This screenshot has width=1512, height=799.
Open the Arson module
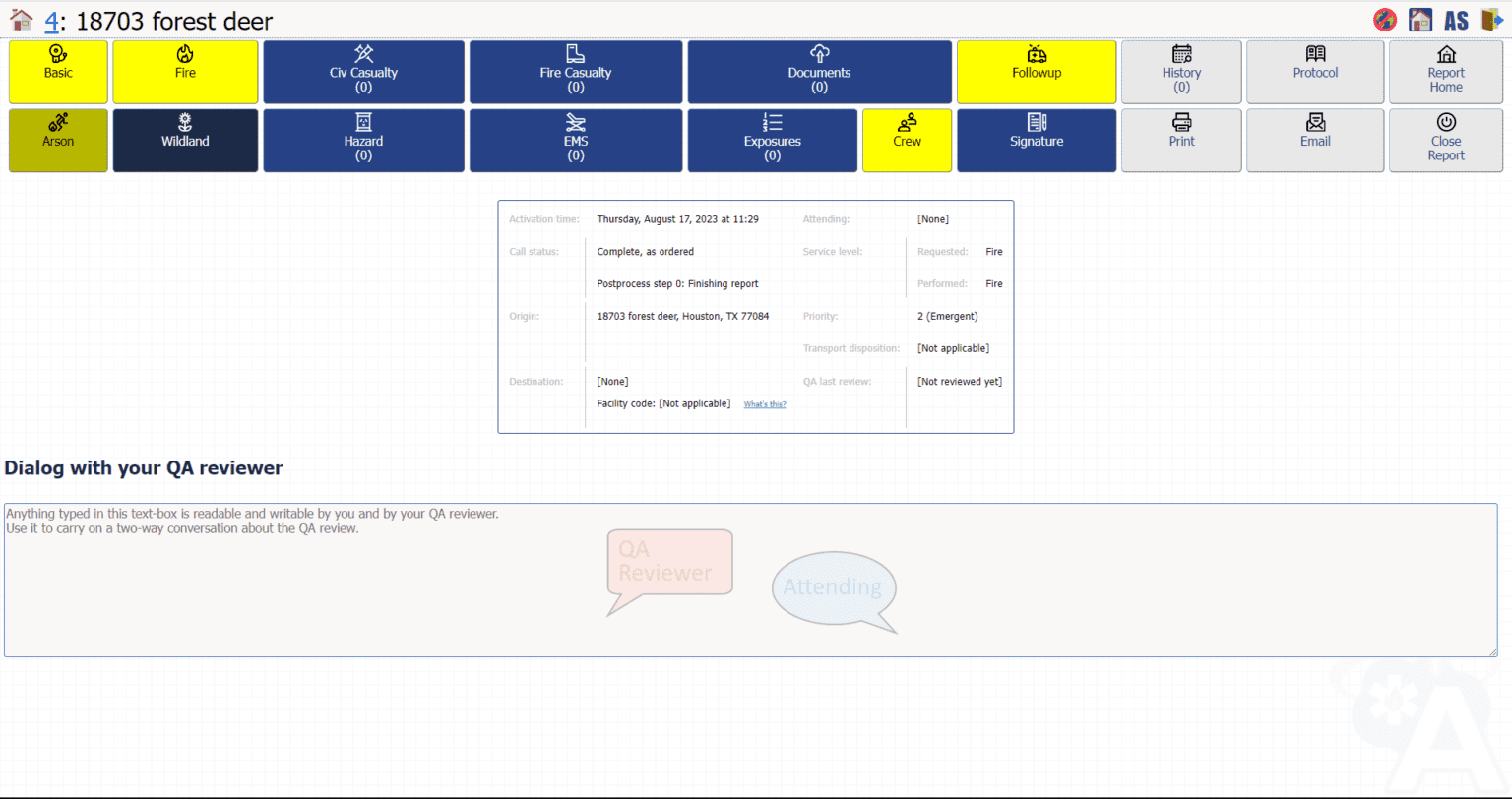click(57, 140)
